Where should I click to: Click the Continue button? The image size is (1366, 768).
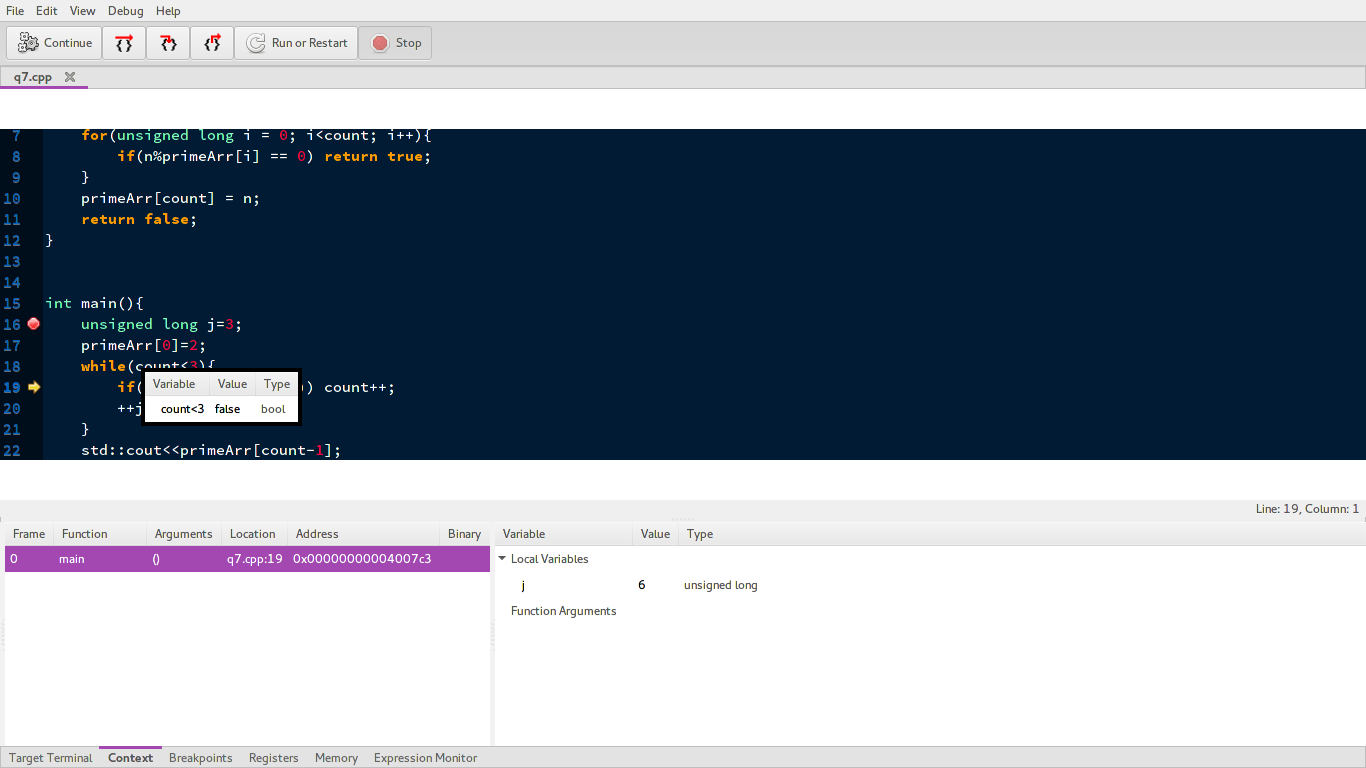pos(55,43)
